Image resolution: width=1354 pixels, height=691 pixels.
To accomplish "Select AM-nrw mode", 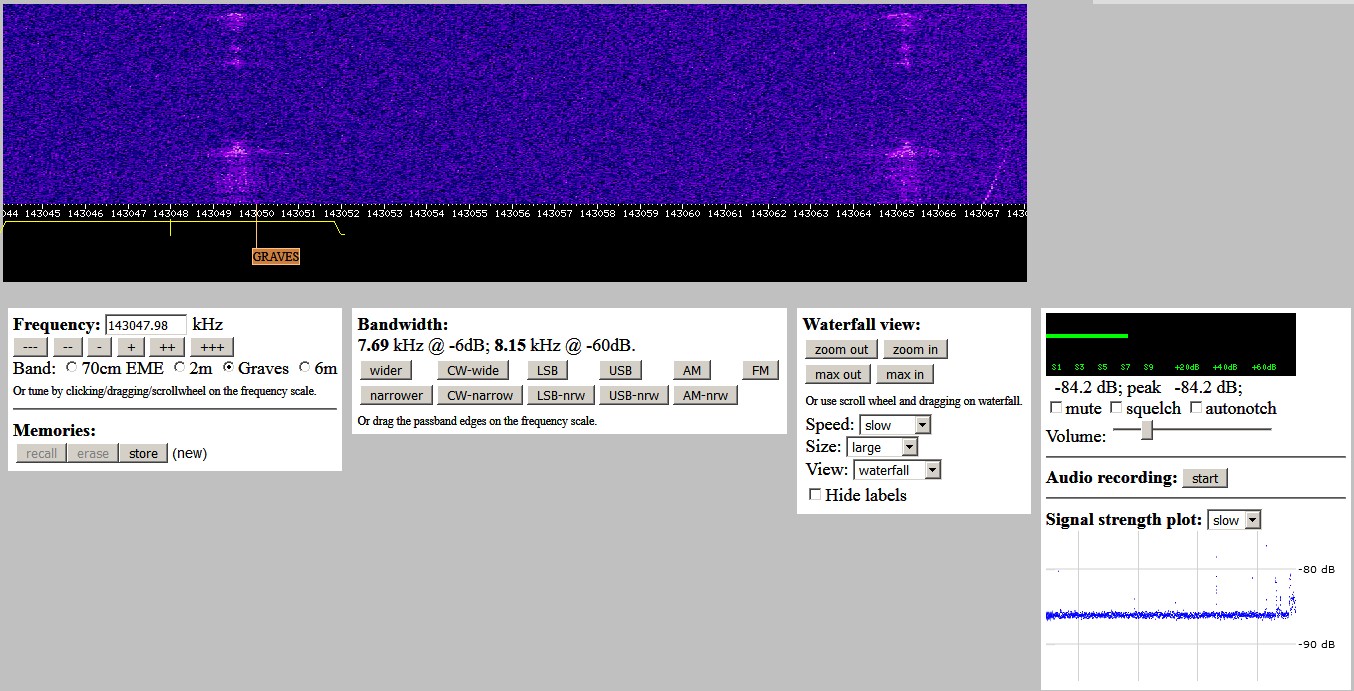I will pyautogui.click(x=706, y=395).
